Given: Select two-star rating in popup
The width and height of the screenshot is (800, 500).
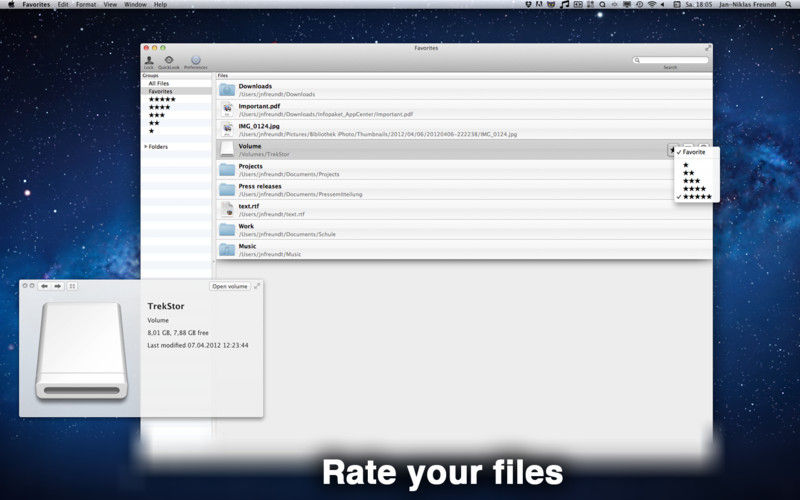Looking at the screenshot, I should click(x=688, y=173).
